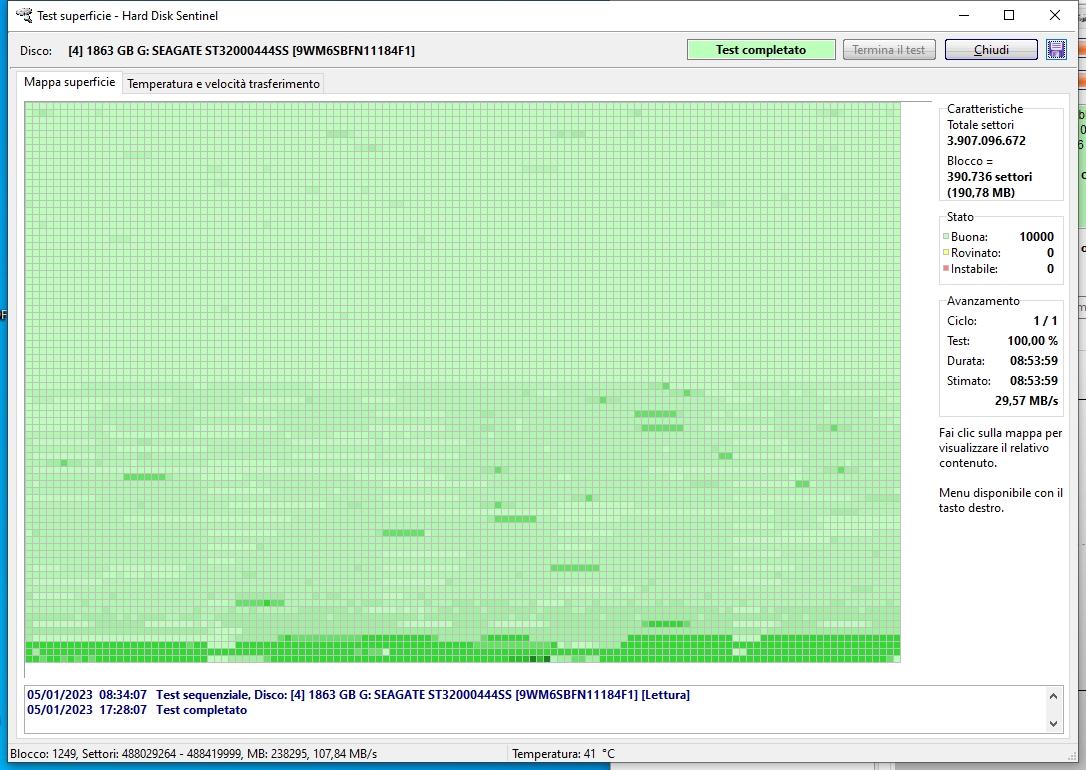Open the Mappa superficie tab

(x=69, y=82)
